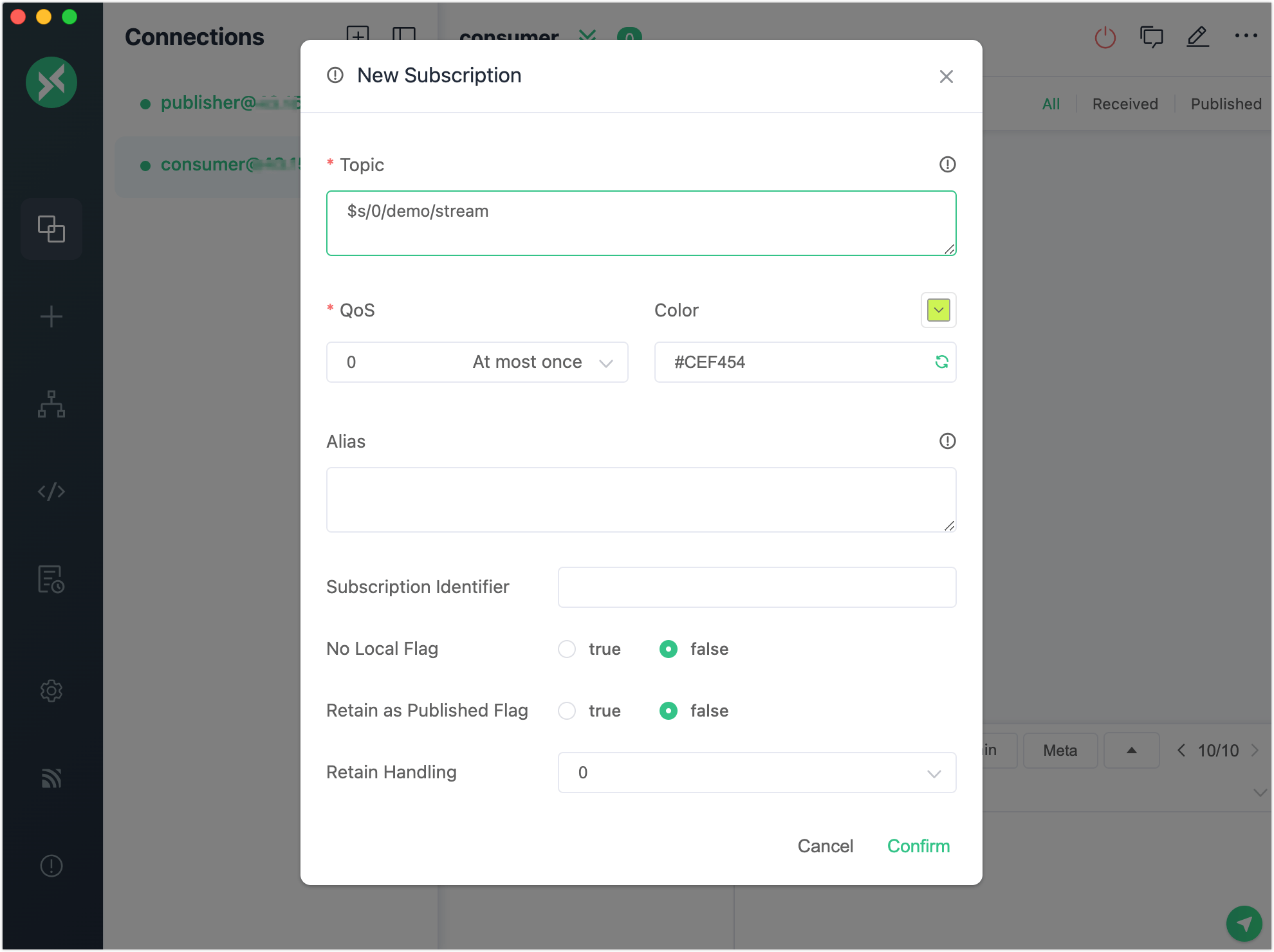Click the Topic info icon

(x=947, y=165)
